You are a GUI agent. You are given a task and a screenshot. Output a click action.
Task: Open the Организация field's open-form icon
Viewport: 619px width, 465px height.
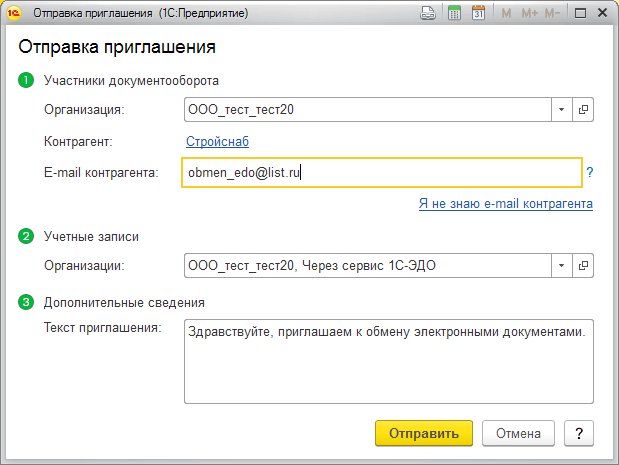point(582,109)
